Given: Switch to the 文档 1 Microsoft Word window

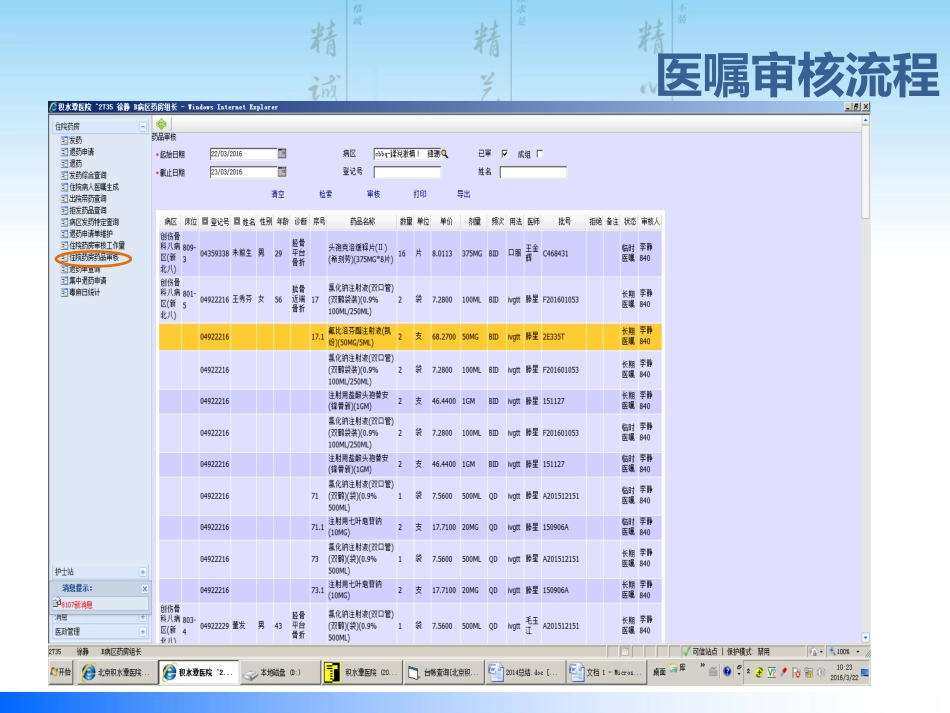Looking at the screenshot, I should [606, 672].
